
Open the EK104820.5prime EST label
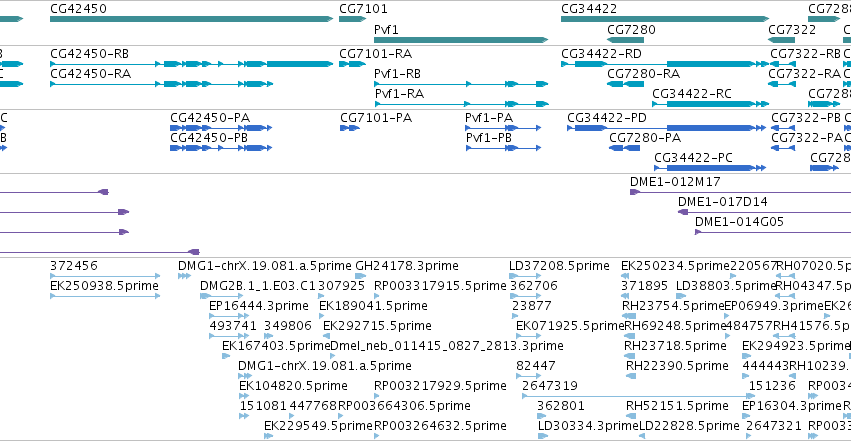(293, 386)
